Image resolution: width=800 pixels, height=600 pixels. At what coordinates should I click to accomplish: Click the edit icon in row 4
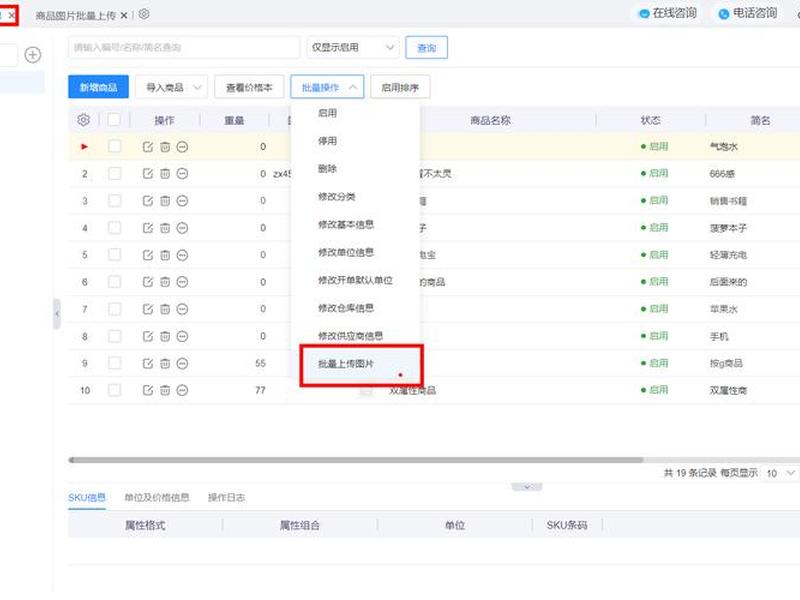[147, 228]
